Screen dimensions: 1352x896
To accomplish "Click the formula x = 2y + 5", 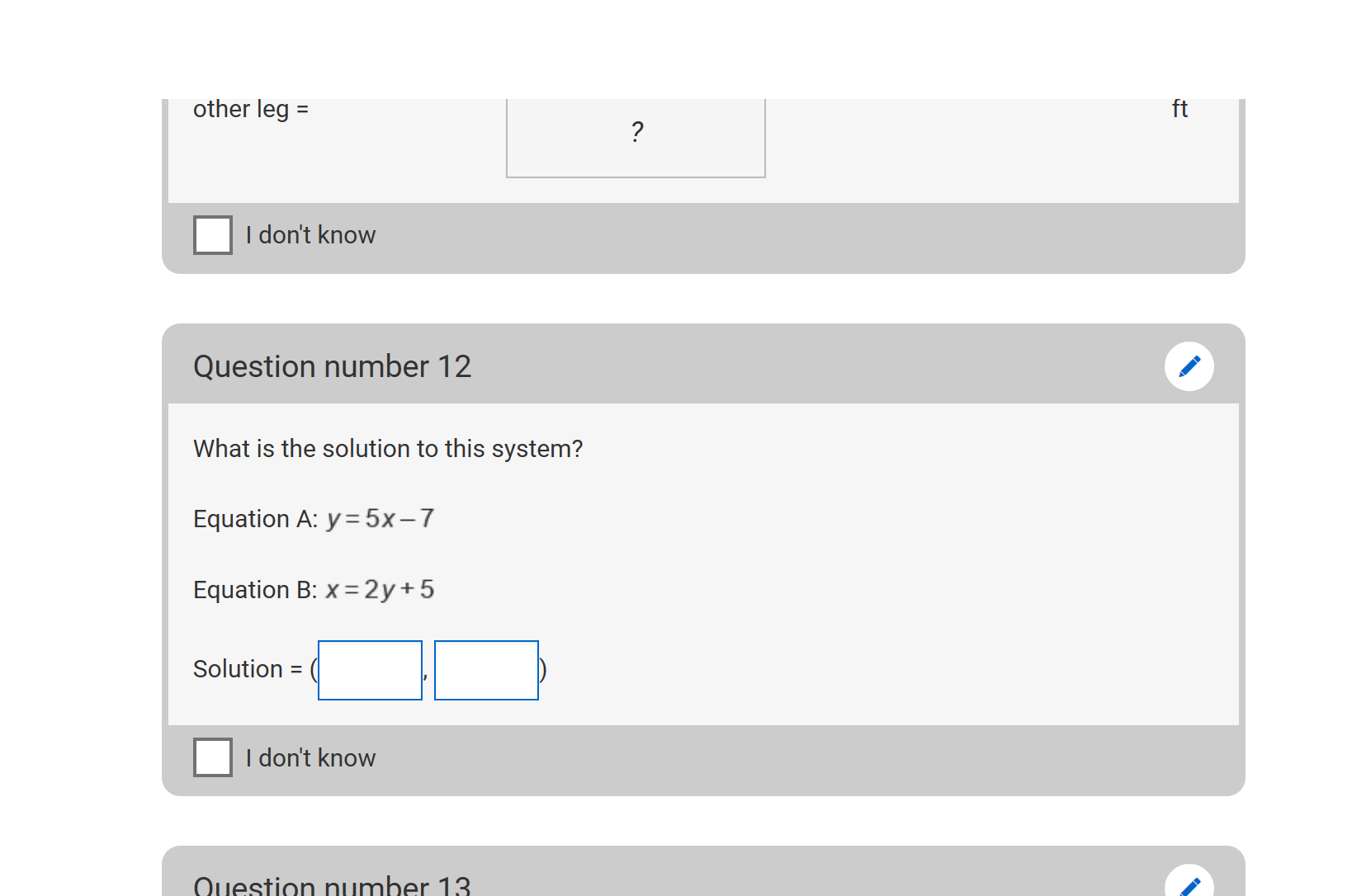I will 380,590.
